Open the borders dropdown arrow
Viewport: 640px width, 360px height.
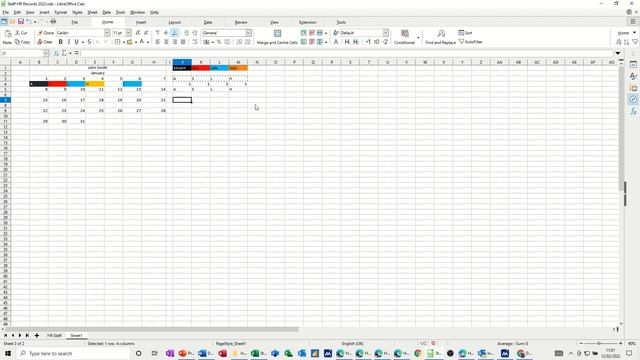coord(124,42)
